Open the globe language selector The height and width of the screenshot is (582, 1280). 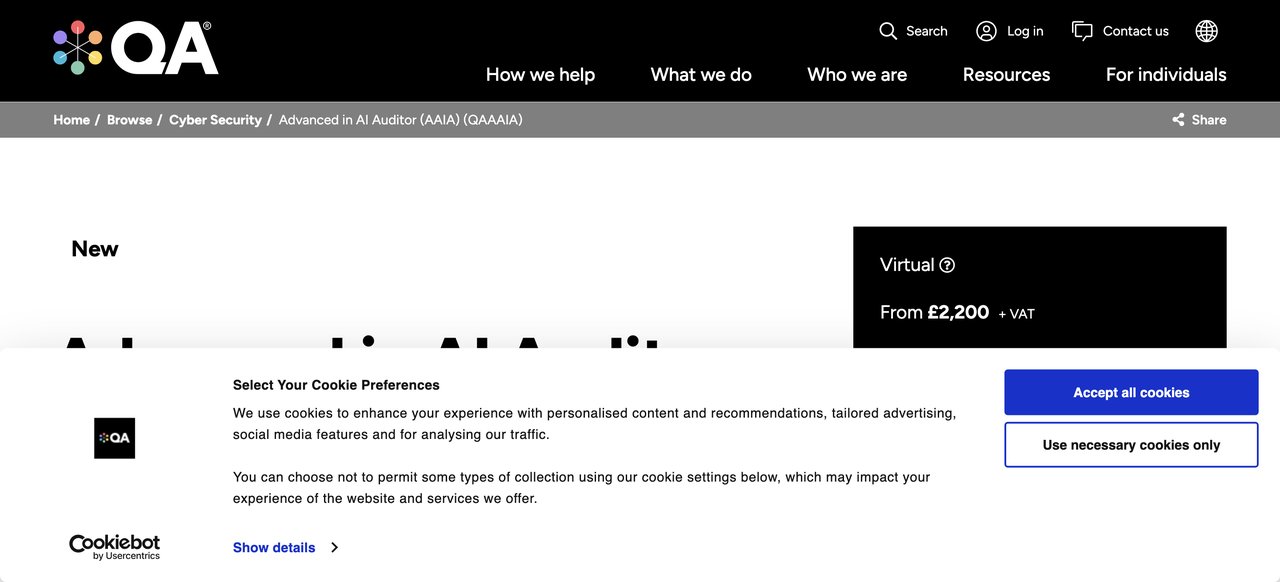1207,31
